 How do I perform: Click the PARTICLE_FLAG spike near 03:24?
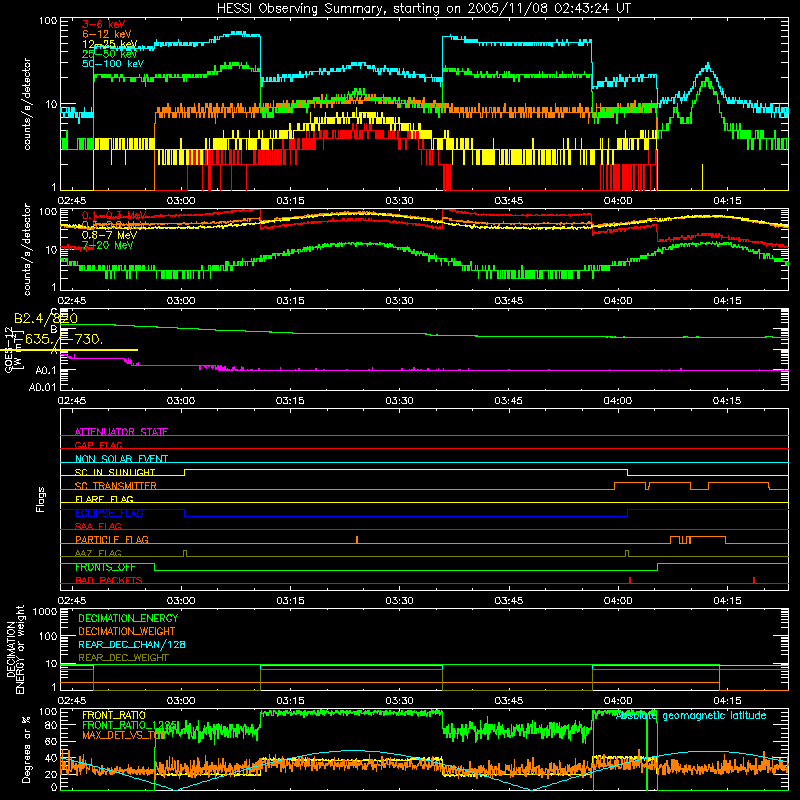tap(357, 540)
